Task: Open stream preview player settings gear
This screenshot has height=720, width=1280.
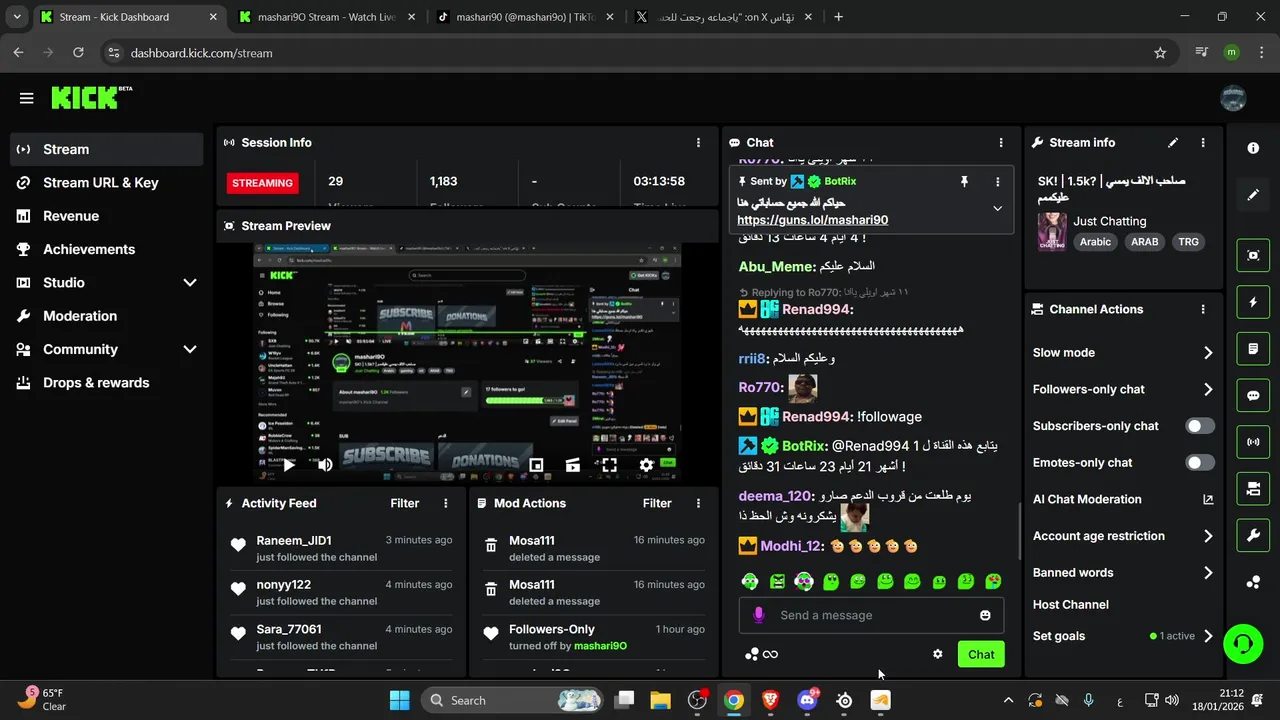Action: pos(646,465)
